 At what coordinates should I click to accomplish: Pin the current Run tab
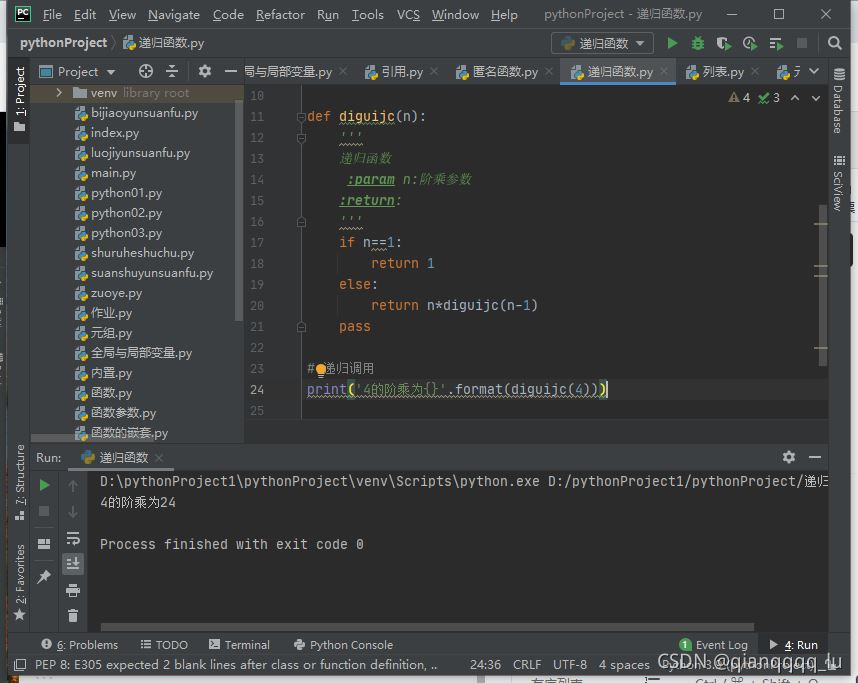(44, 577)
